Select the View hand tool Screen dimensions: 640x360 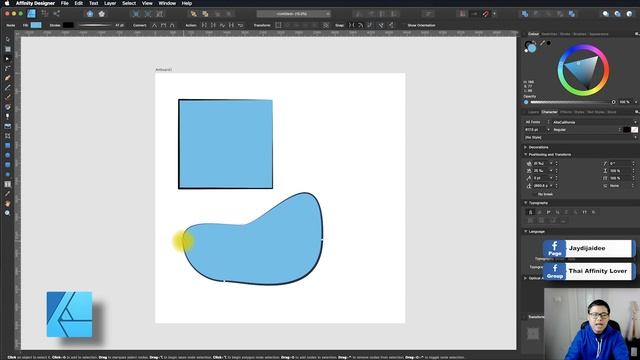[7, 203]
